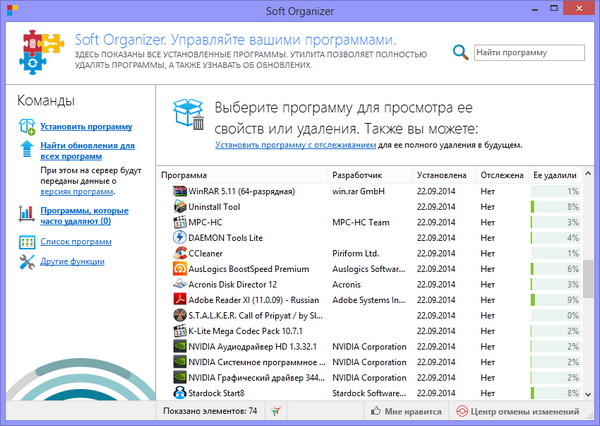Viewport: 600px width, 426px height.
Task: Click the Найти программу search field
Action: 528,52
